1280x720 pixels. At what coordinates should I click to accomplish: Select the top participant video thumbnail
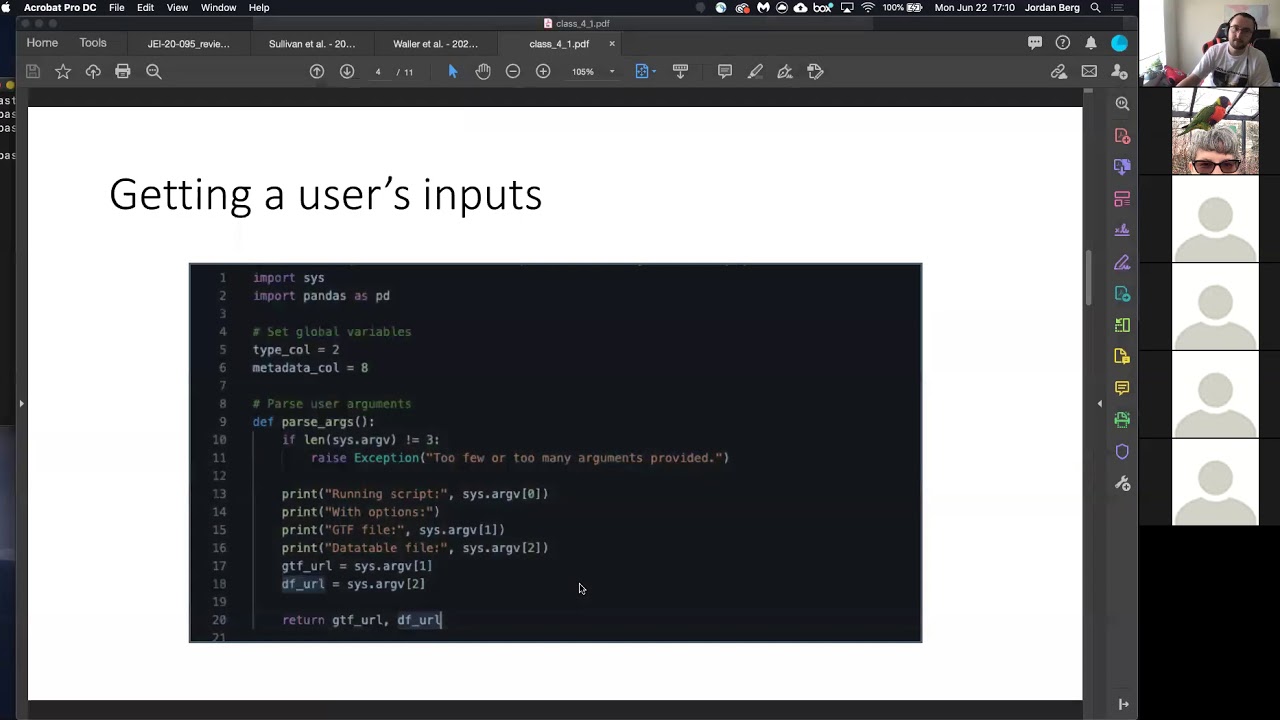click(1215, 43)
